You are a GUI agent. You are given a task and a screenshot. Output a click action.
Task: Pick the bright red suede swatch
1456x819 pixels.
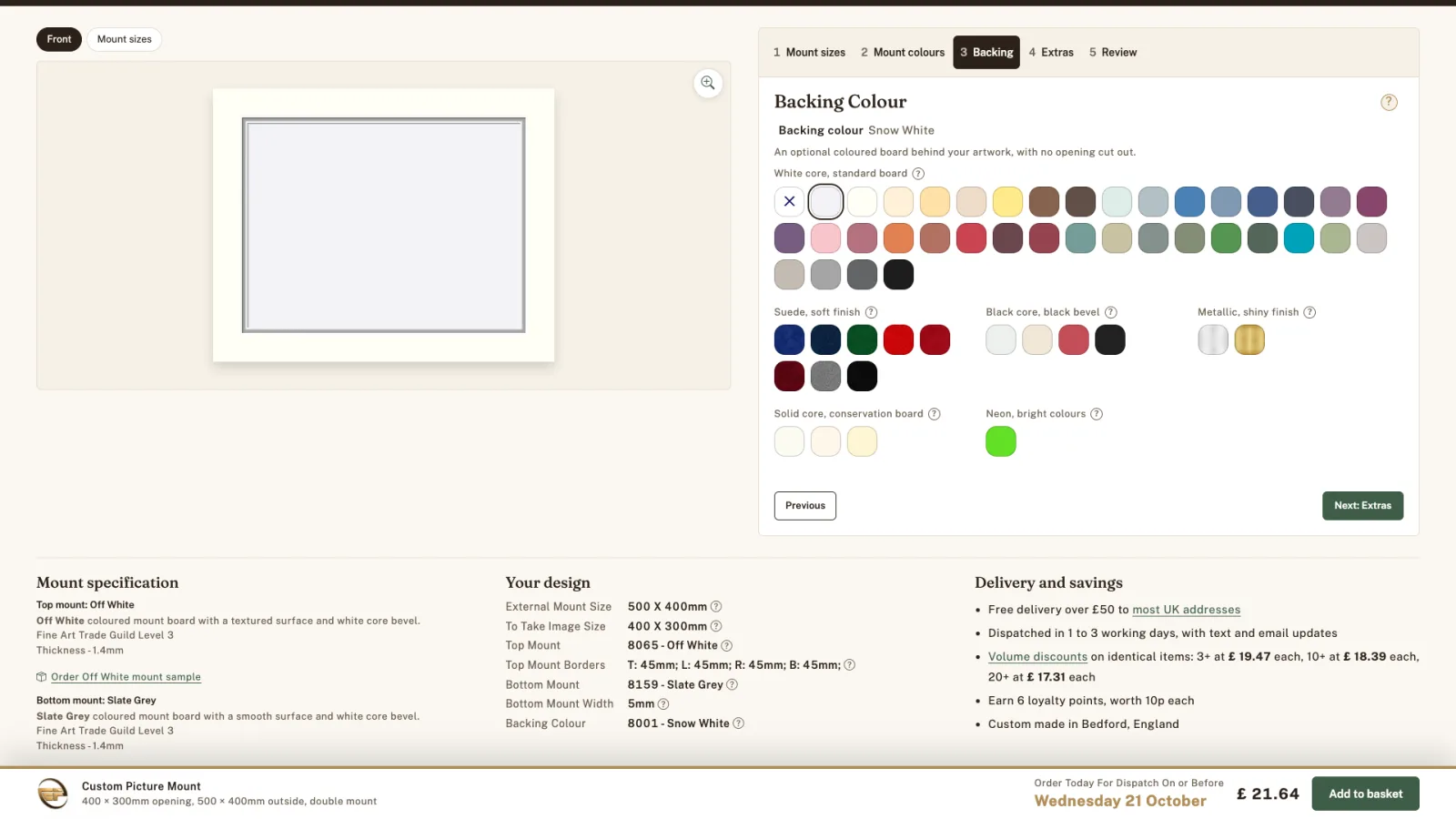(x=898, y=339)
